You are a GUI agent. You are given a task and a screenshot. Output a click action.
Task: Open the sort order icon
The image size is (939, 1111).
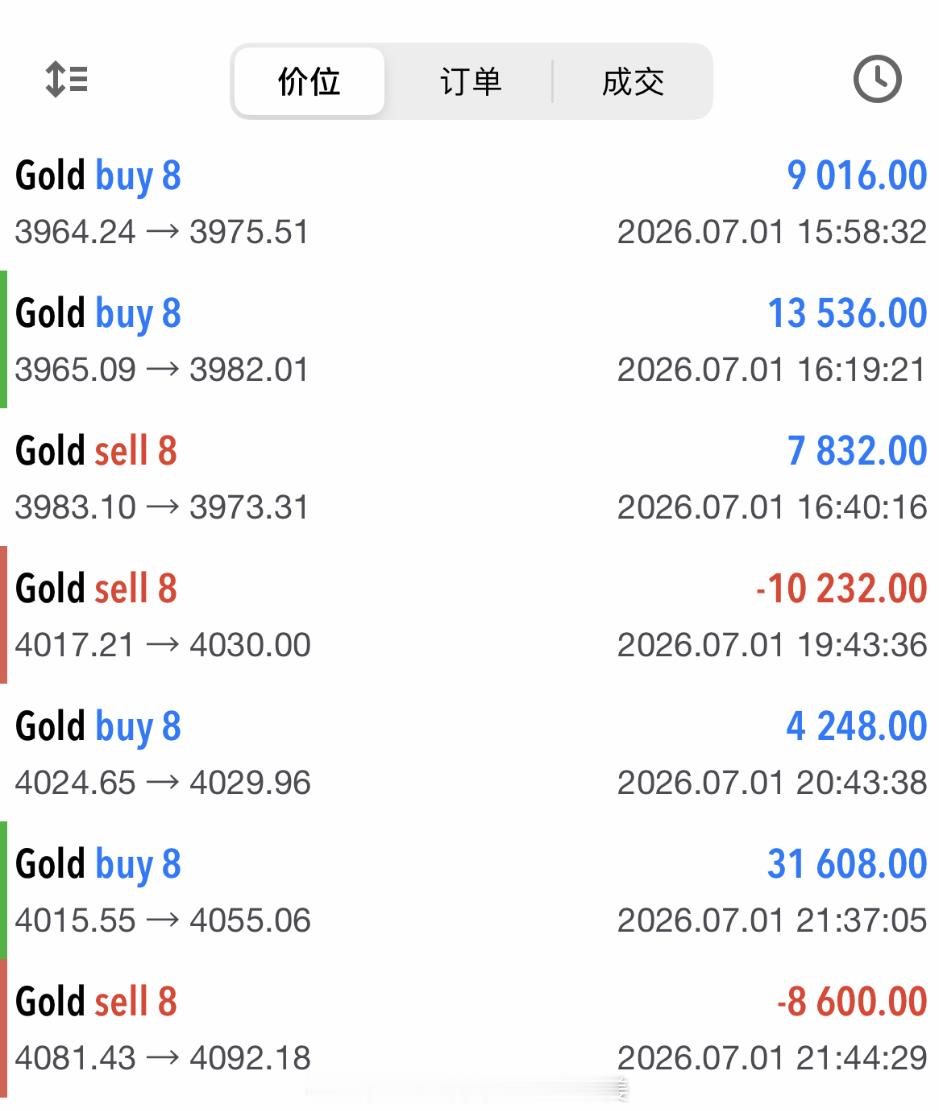(x=67, y=79)
